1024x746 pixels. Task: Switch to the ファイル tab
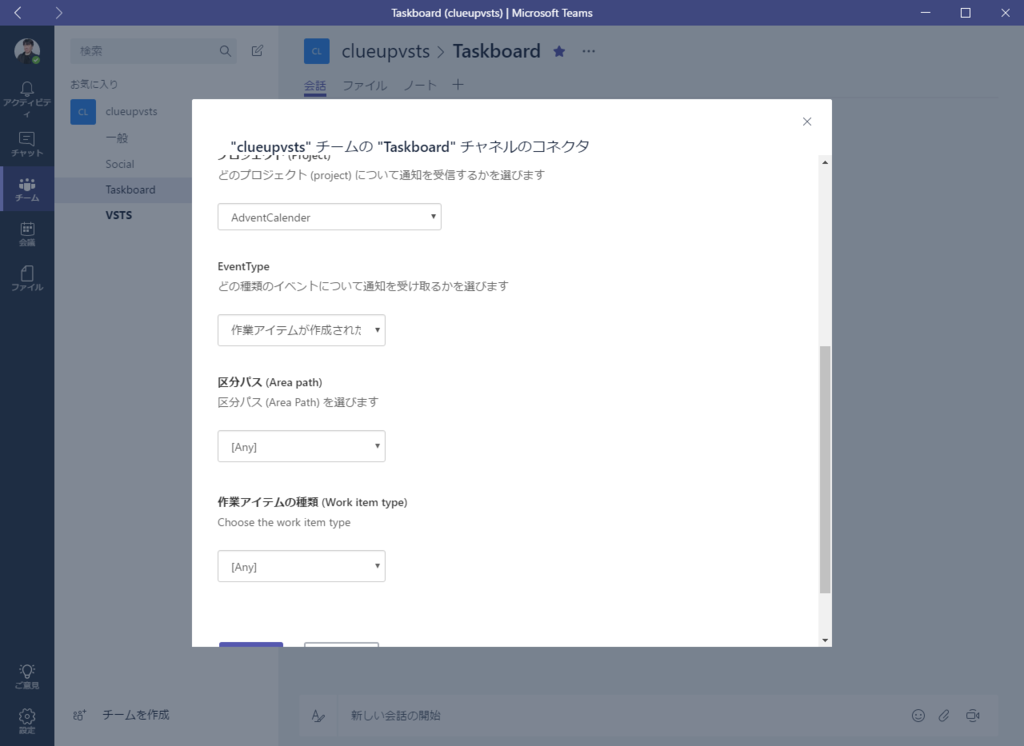pos(364,86)
